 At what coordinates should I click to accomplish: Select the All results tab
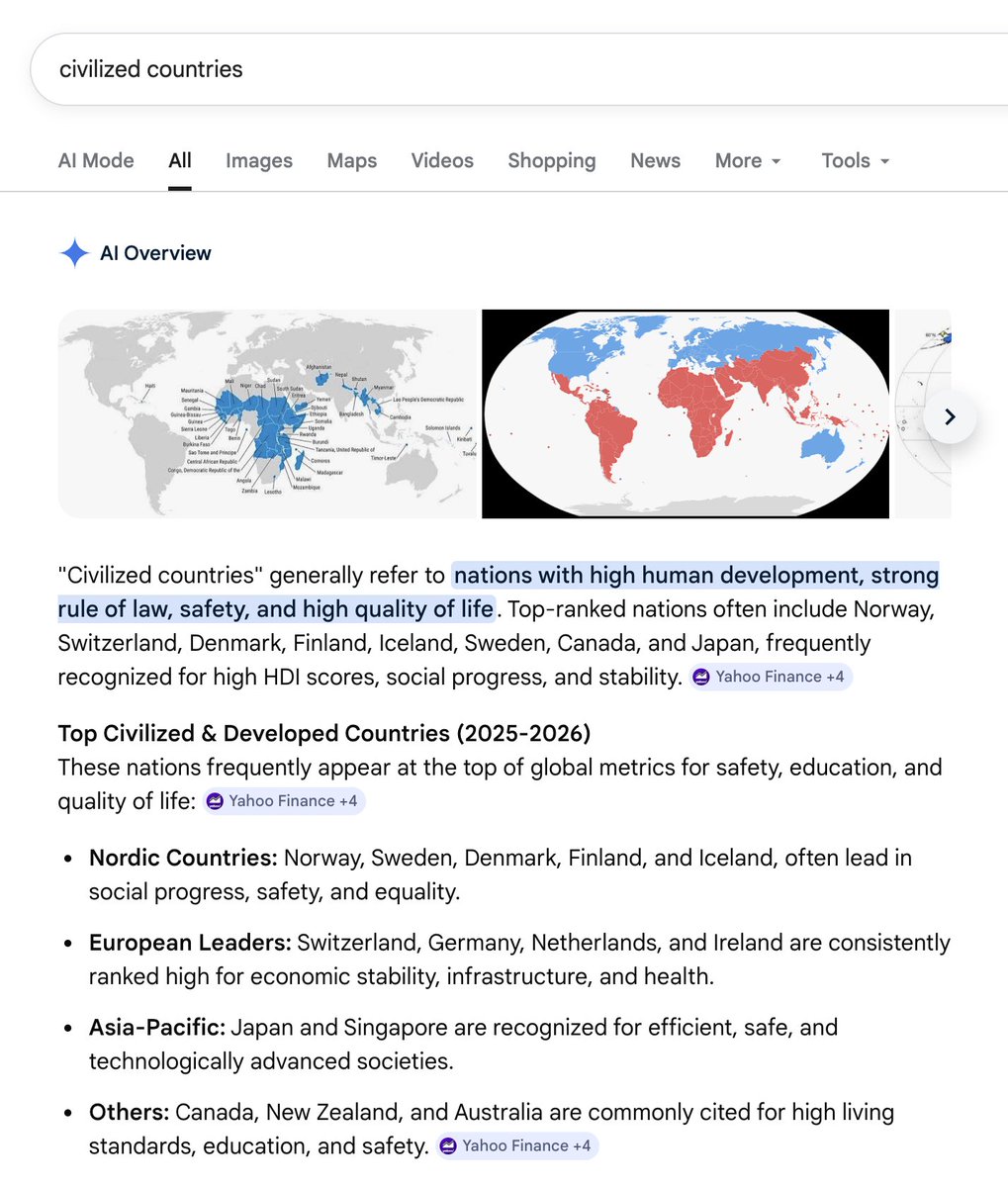tap(180, 161)
